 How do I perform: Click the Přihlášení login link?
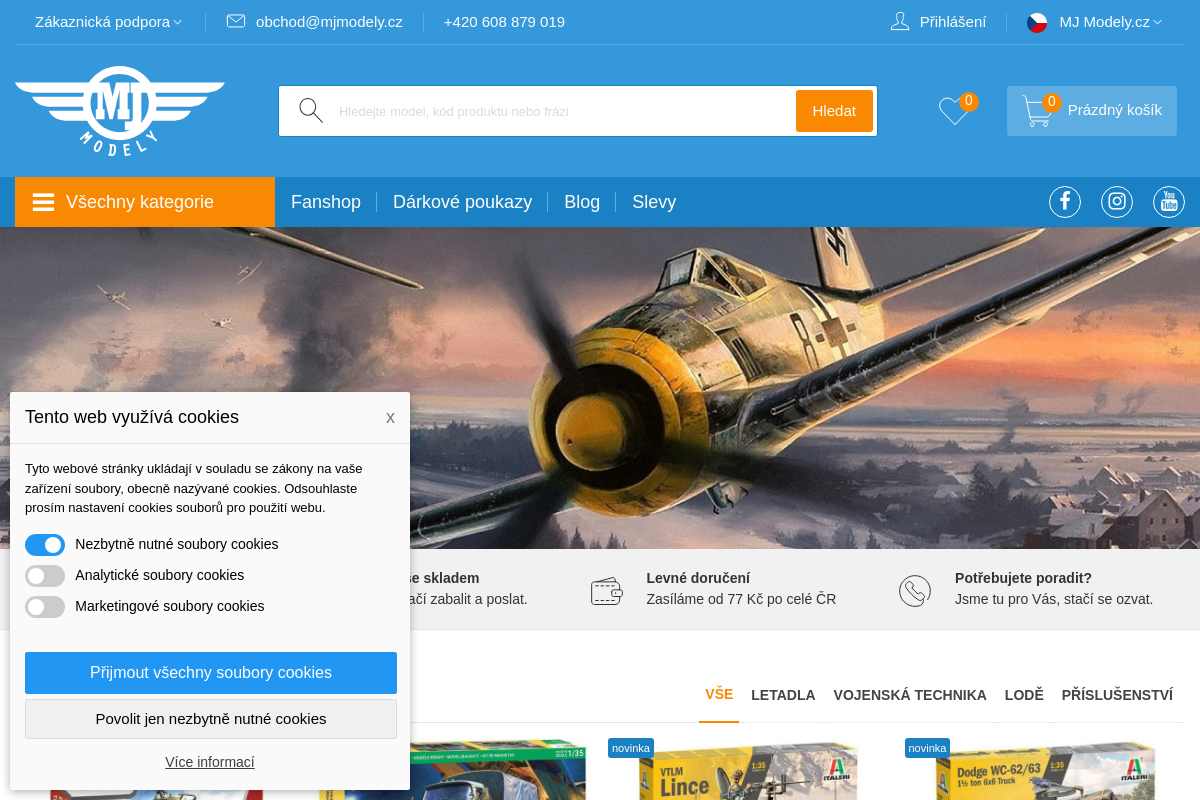pyautogui.click(x=953, y=22)
